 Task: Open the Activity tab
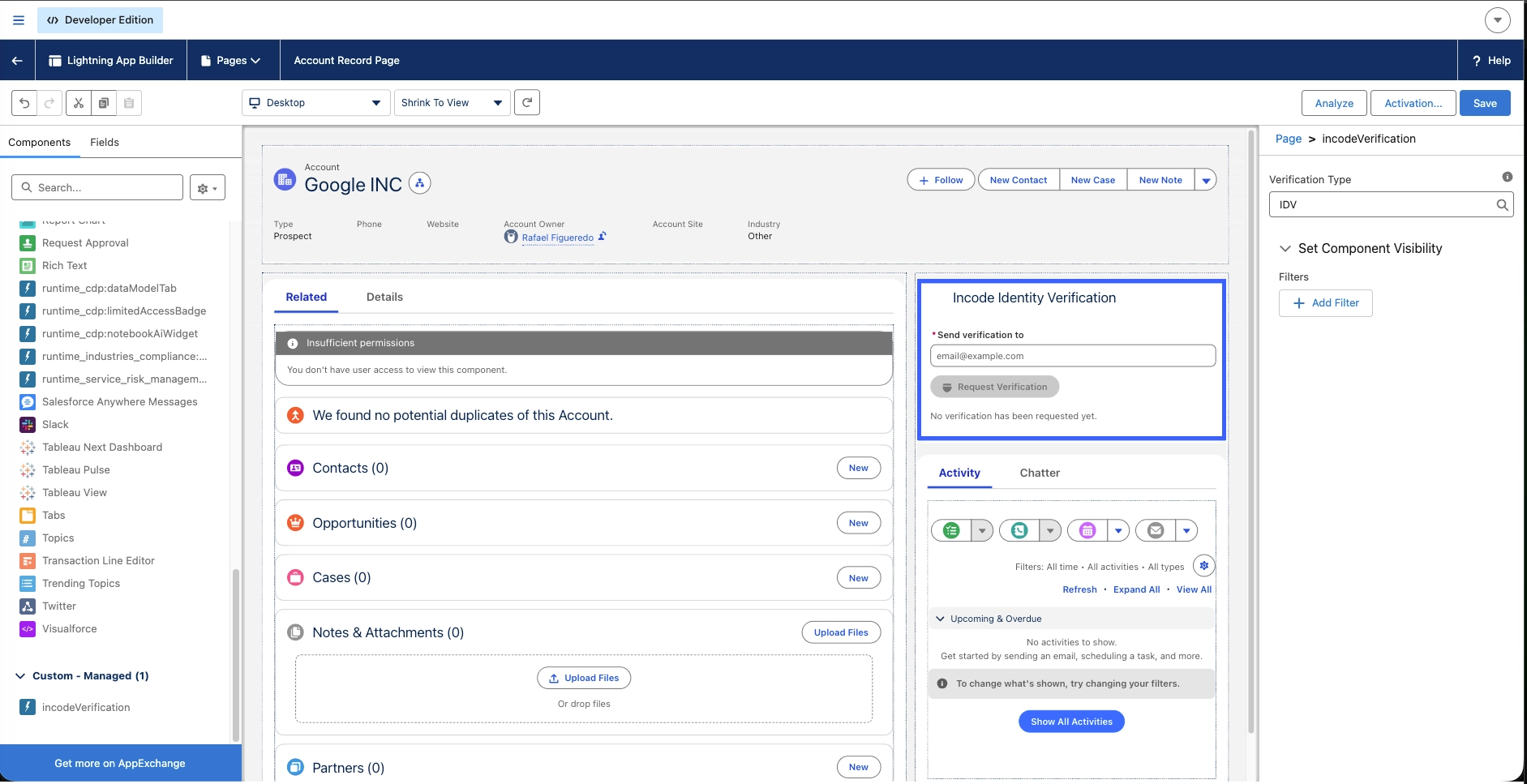[959, 473]
